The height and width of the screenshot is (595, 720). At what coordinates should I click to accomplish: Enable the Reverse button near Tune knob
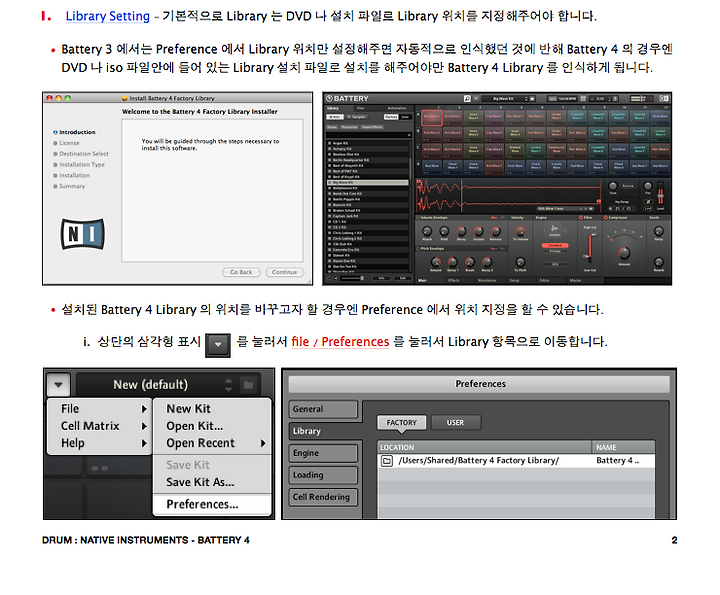[628, 186]
